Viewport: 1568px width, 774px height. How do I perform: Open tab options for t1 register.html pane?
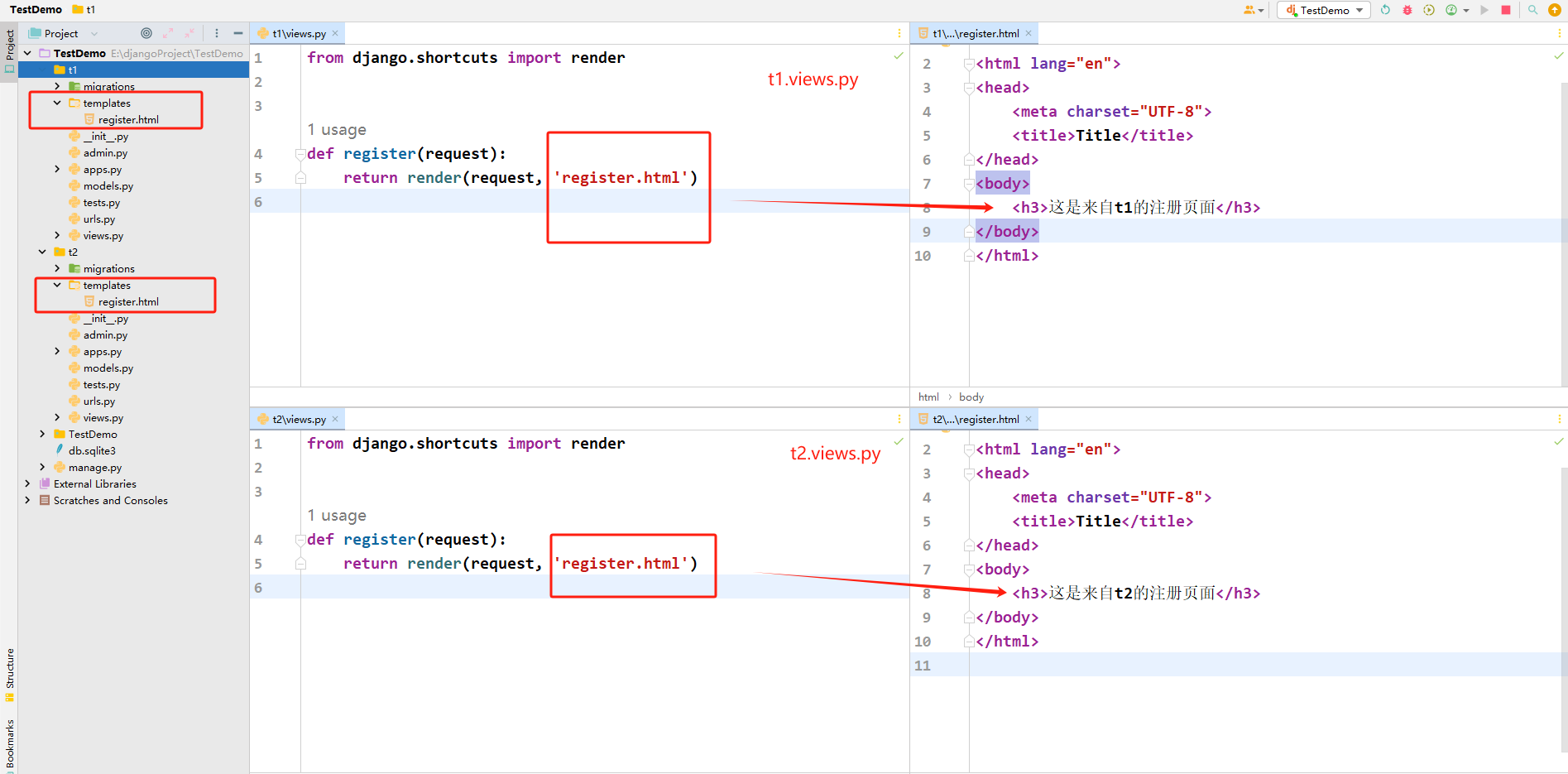(1560, 33)
